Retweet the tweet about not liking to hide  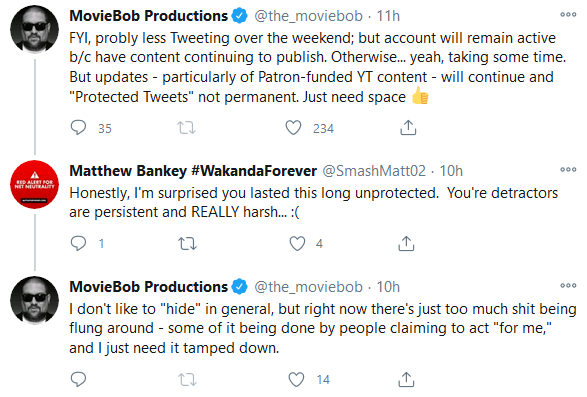pos(187,379)
